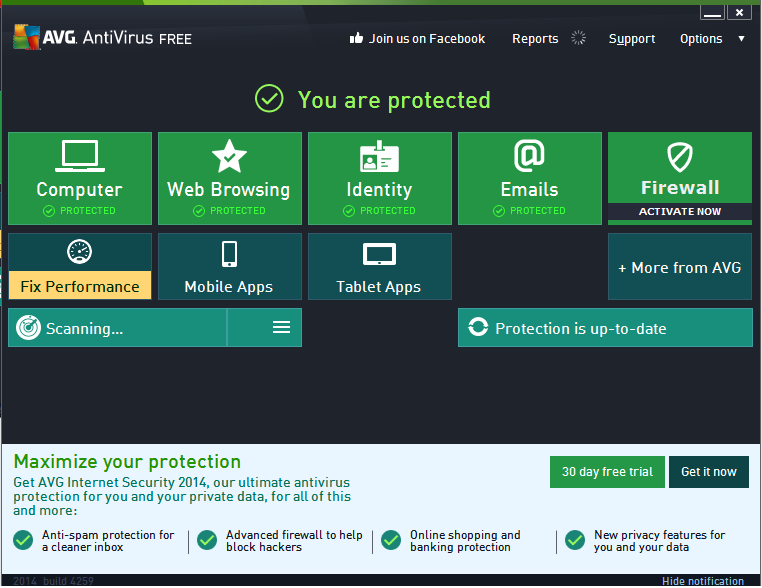Click Computer PROTECTED status checkmark
Image resolution: width=762 pixels, height=588 pixels.
point(49,211)
